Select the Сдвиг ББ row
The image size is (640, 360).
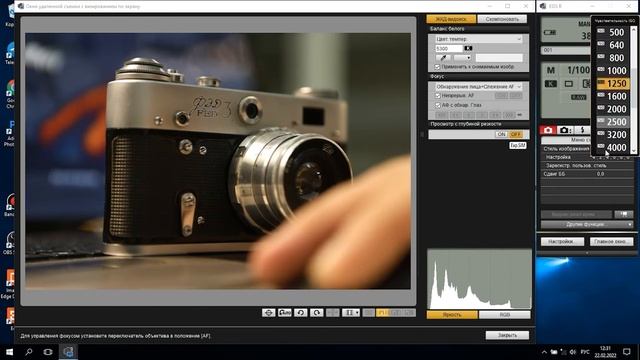[587, 174]
